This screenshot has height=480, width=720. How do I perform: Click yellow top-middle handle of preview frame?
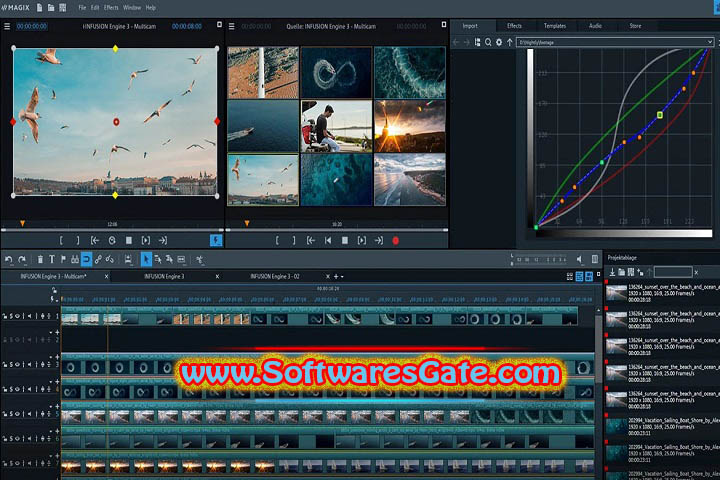[115, 48]
